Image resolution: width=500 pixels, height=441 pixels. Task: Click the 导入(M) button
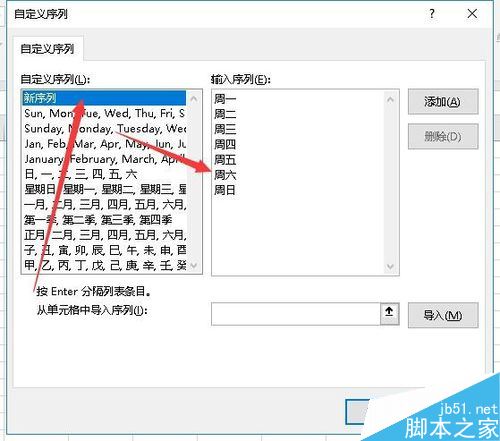click(x=443, y=315)
